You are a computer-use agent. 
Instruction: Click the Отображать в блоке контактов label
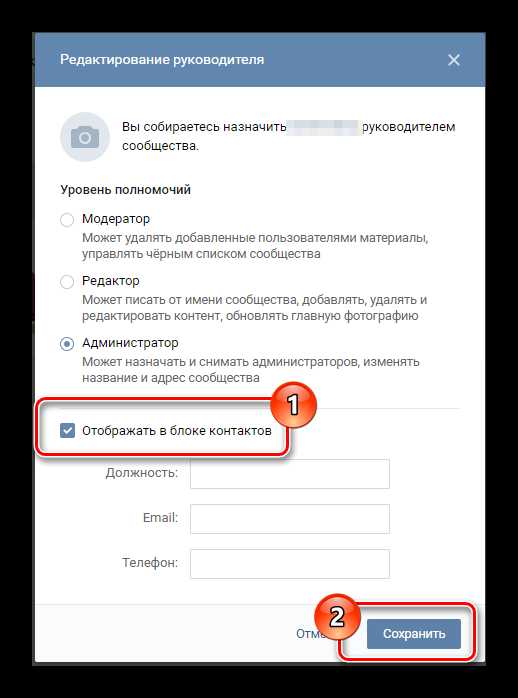tap(177, 431)
